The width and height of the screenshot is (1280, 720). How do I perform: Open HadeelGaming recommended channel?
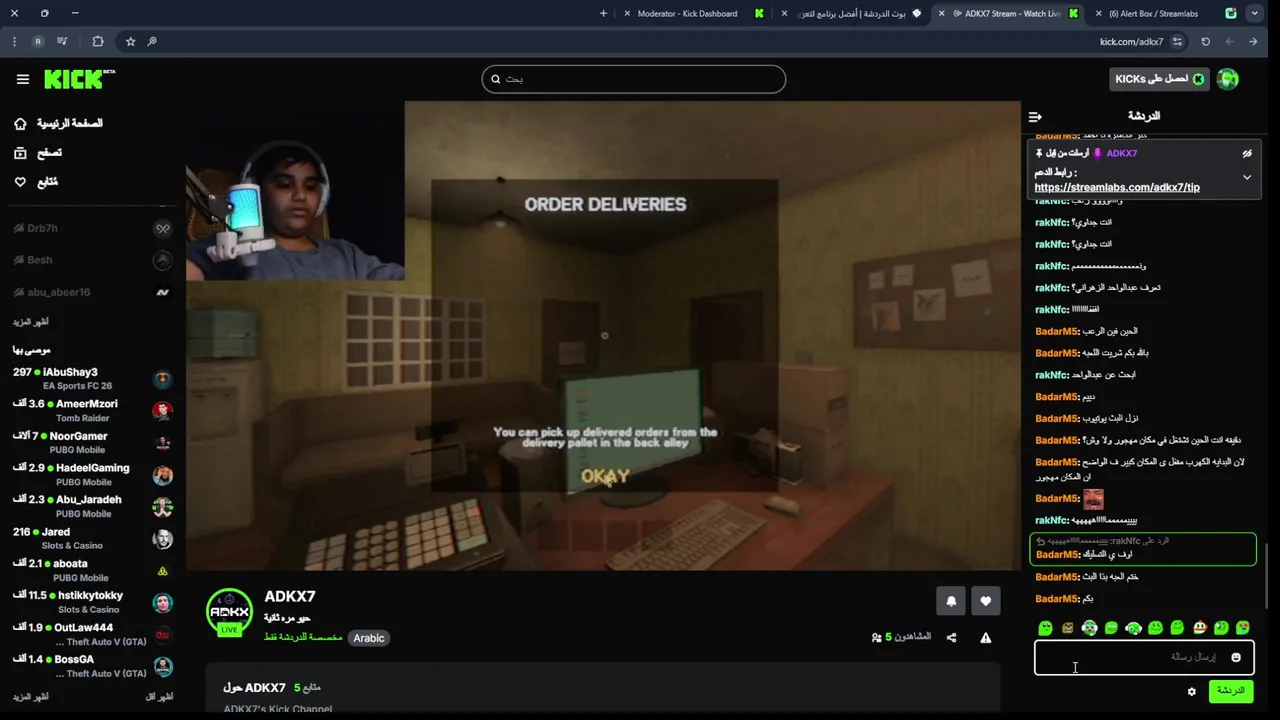pyautogui.click(x=92, y=475)
